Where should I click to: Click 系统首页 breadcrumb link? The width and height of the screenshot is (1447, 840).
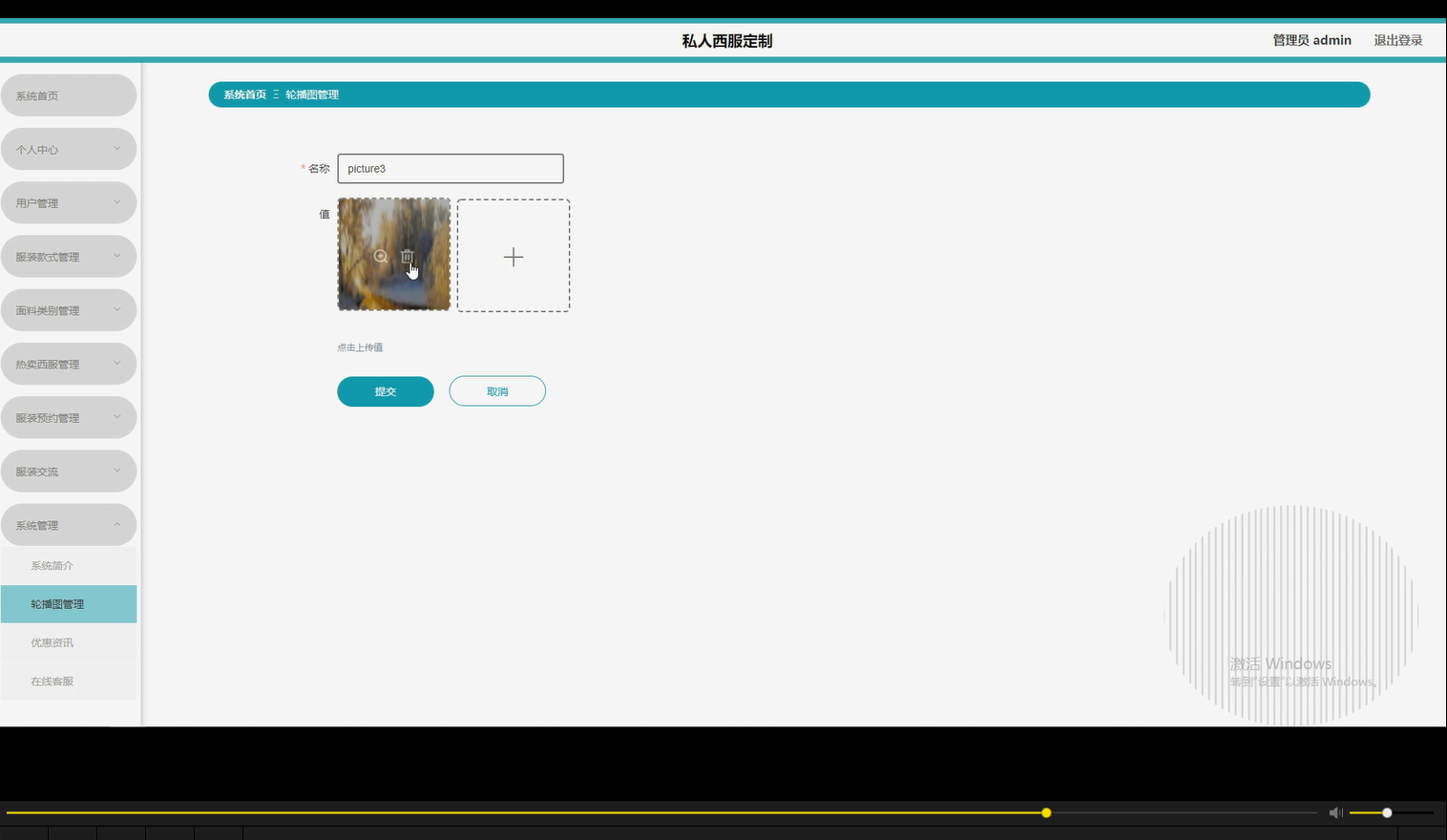tap(244, 94)
